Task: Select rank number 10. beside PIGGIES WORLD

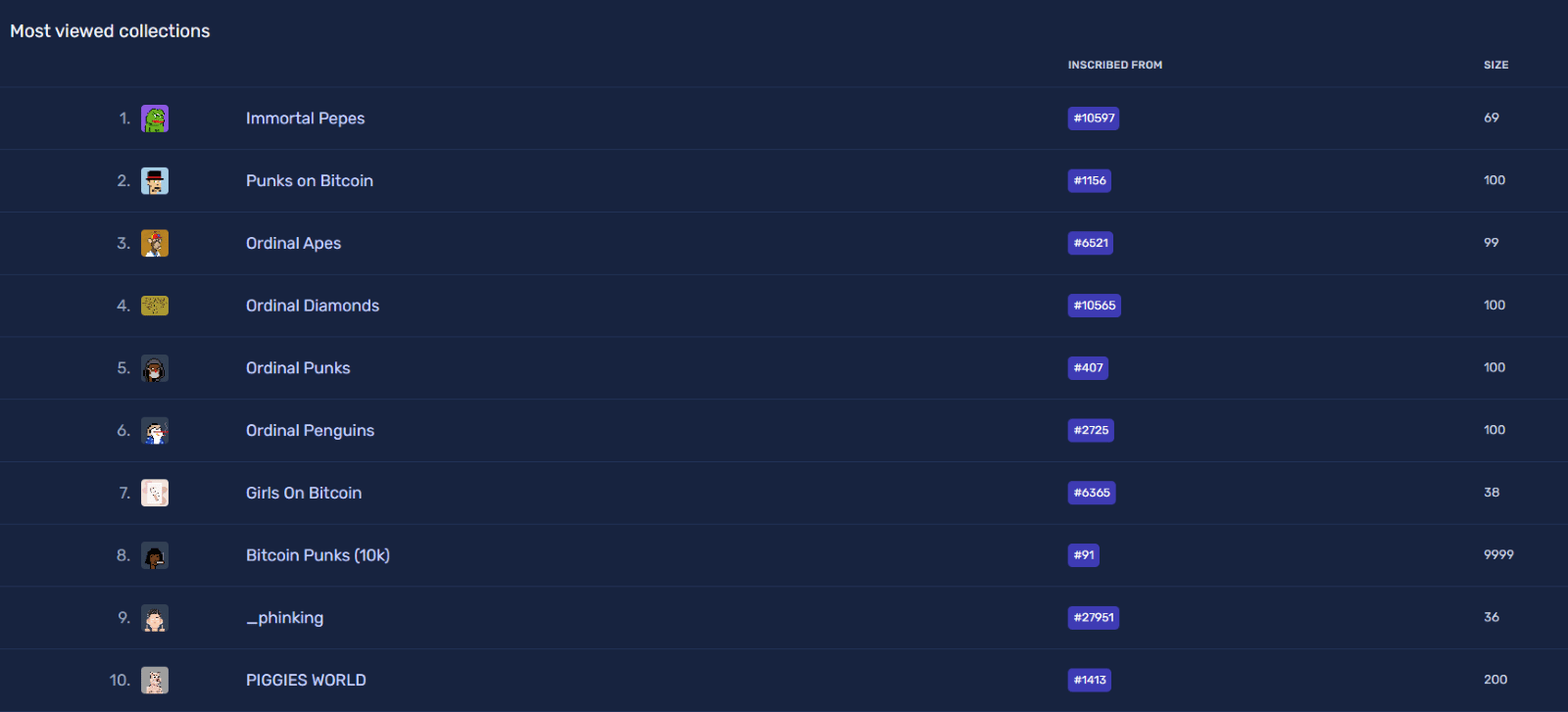Action: pos(120,680)
